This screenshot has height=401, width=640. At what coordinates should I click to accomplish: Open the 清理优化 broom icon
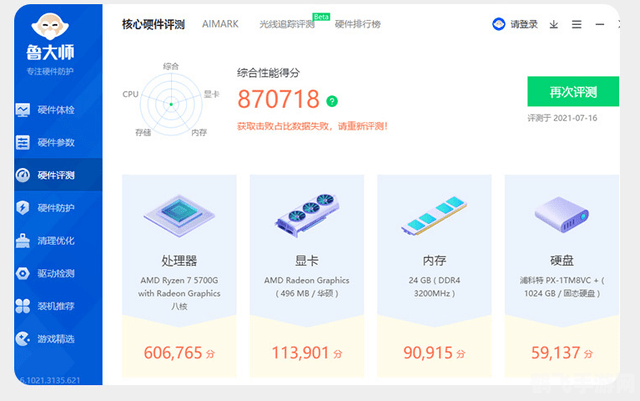(23, 241)
